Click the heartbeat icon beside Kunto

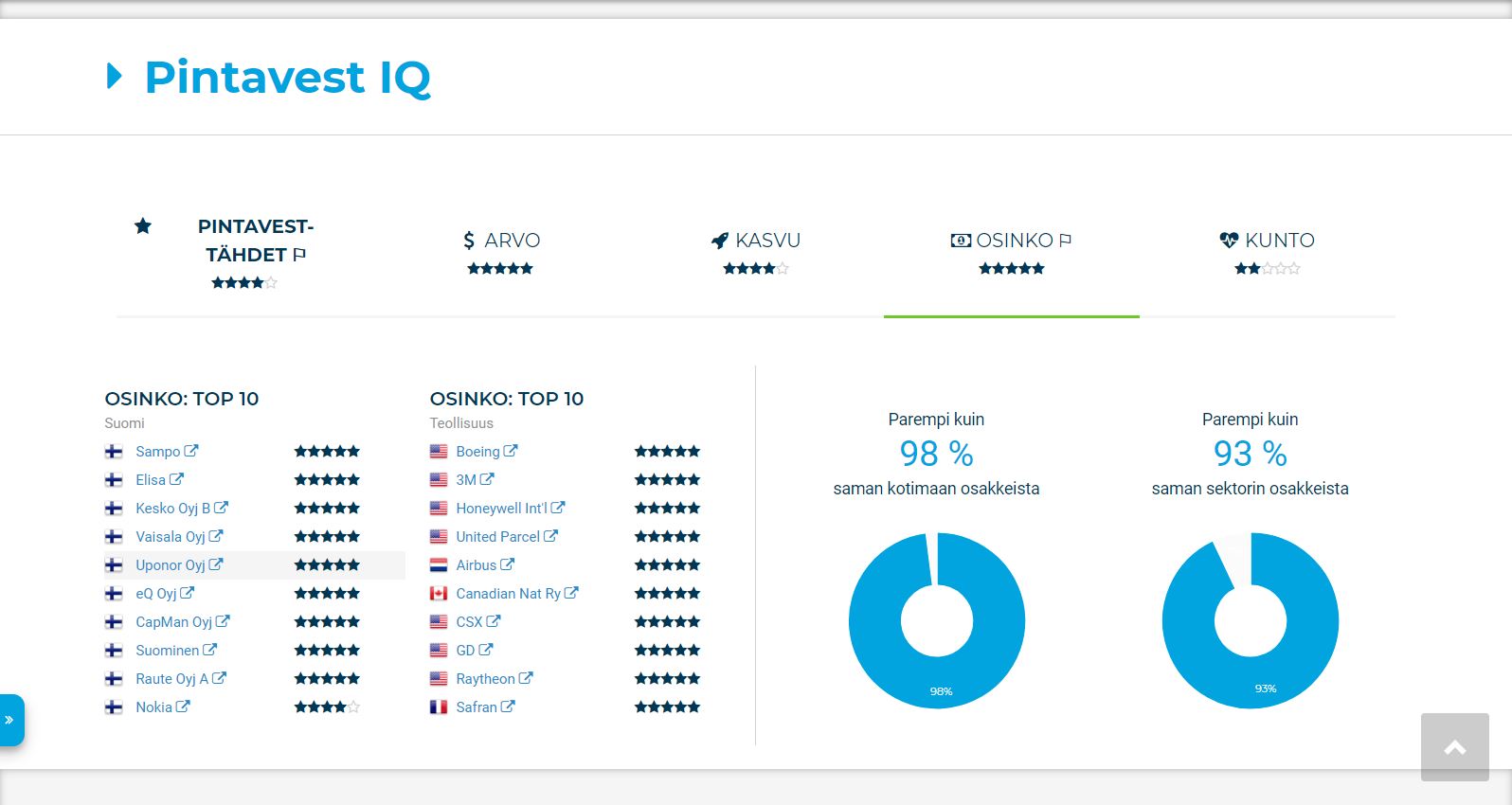click(x=1229, y=241)
